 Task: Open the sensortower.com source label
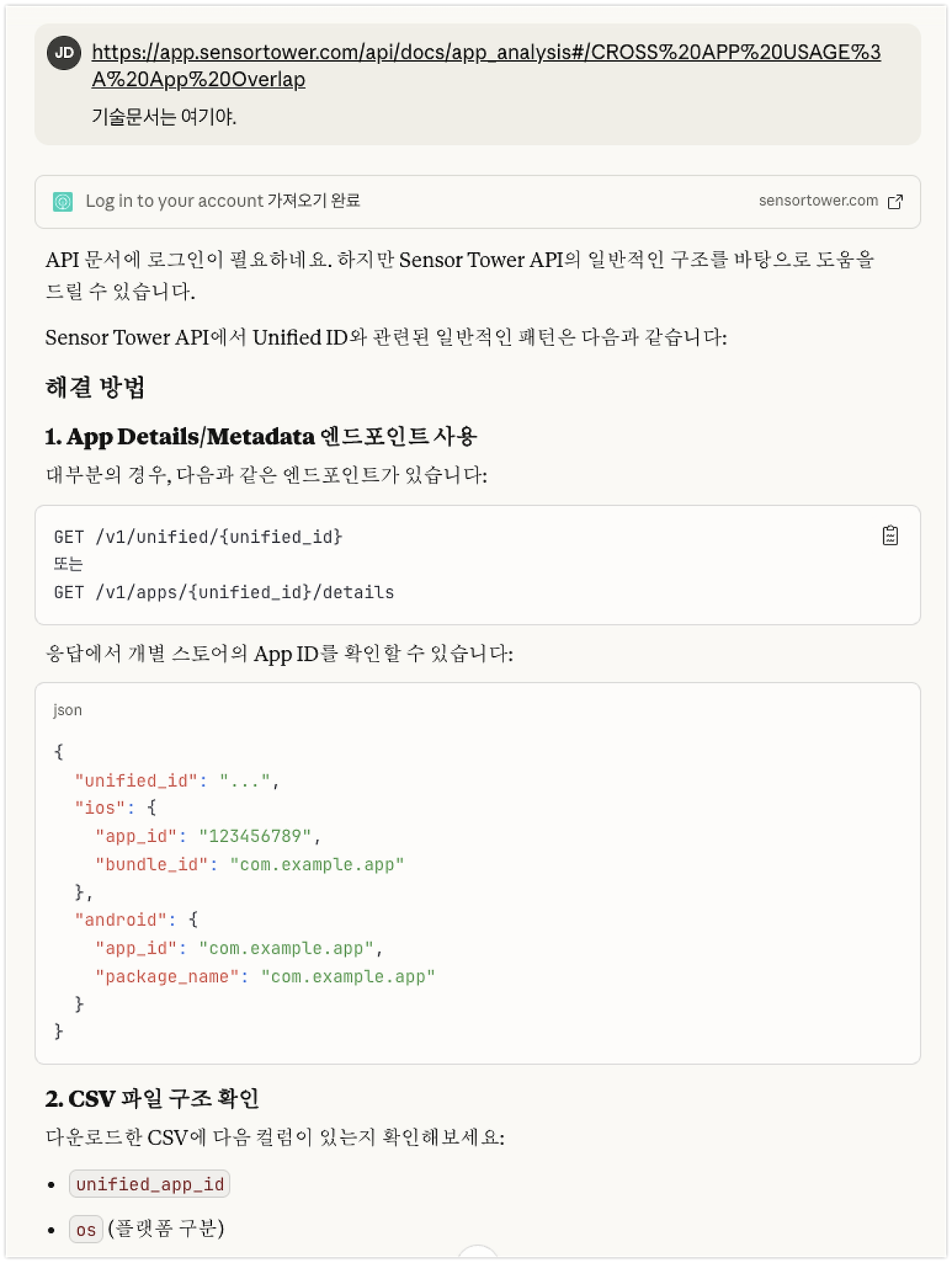pyautogui.click(x=818, y=201)
